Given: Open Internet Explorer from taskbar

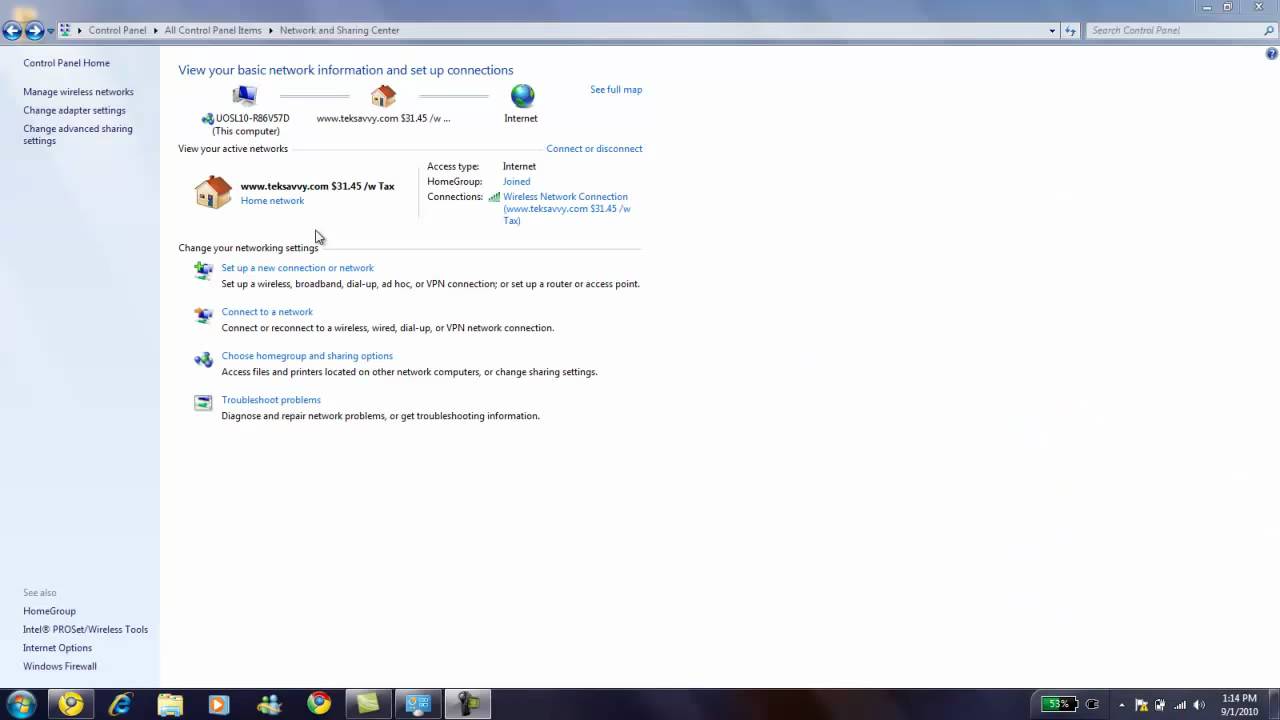Looking at the screenshot, I should [x=120, y=704].
